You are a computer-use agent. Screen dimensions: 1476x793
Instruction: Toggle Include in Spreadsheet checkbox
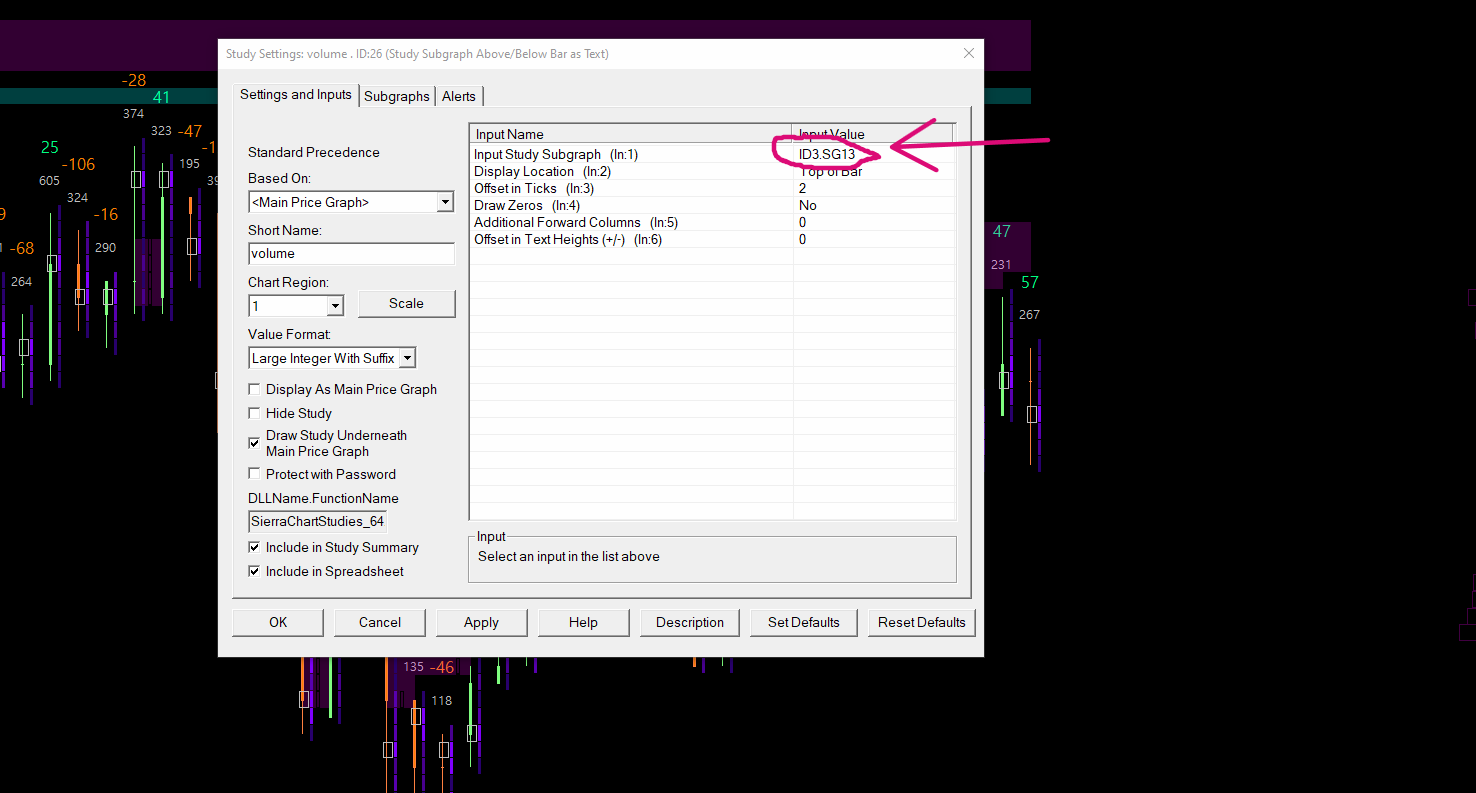(255, 571)
